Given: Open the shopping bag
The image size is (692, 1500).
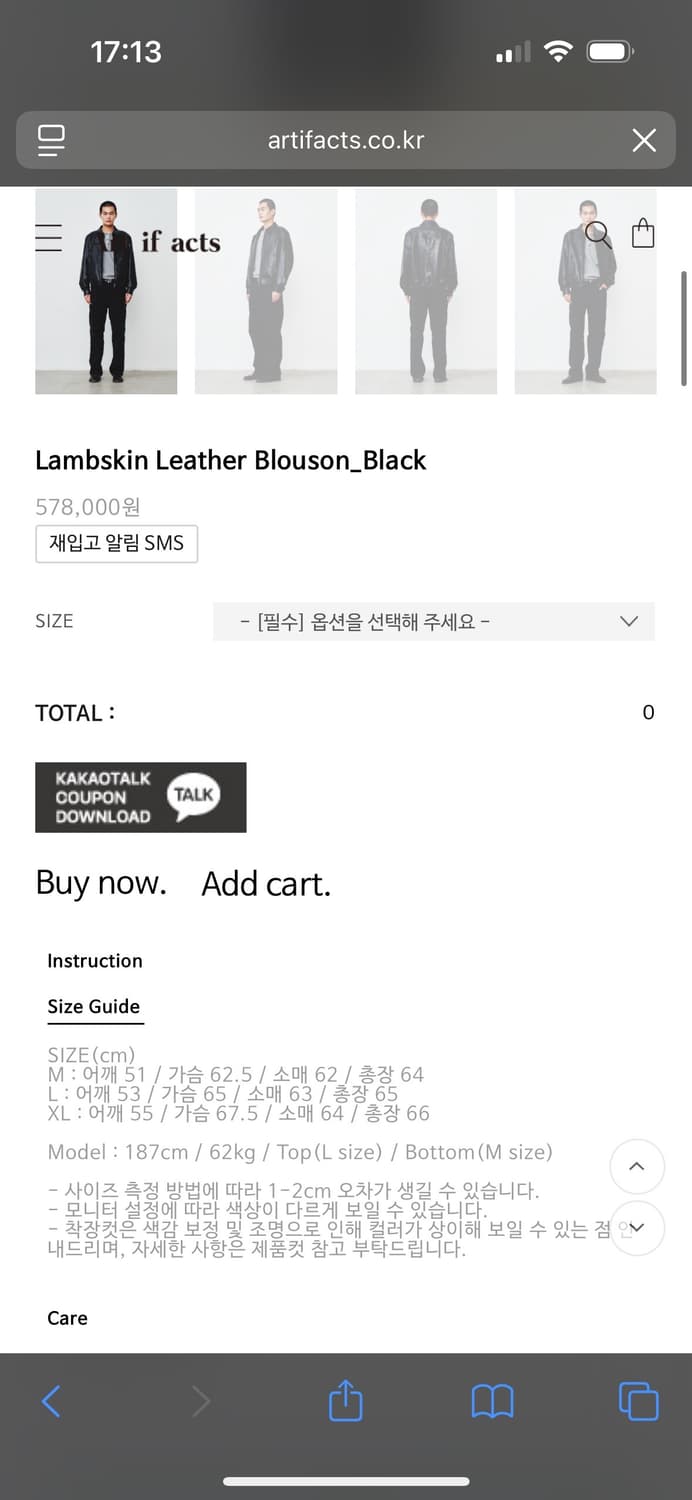Looking at the screenshot, I should pos(643,233).
